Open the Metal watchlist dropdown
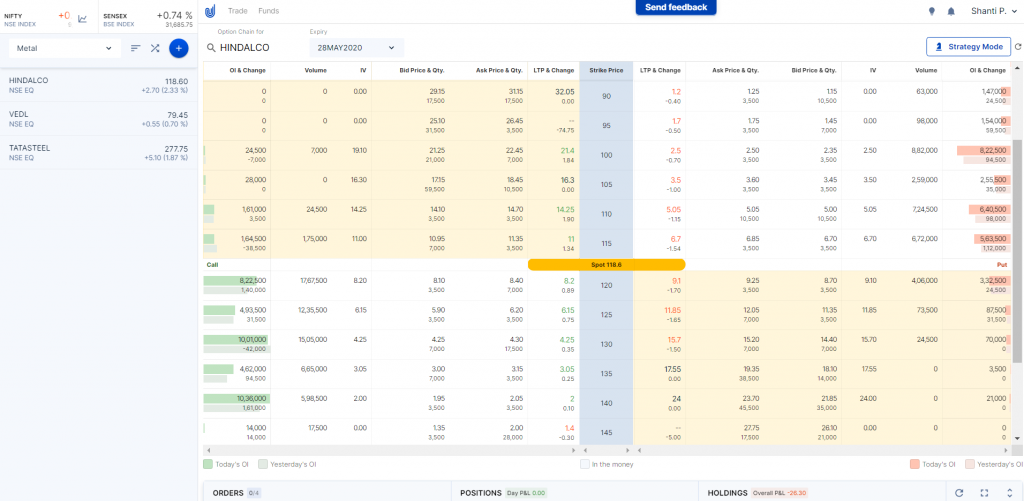 coord(65,48)
